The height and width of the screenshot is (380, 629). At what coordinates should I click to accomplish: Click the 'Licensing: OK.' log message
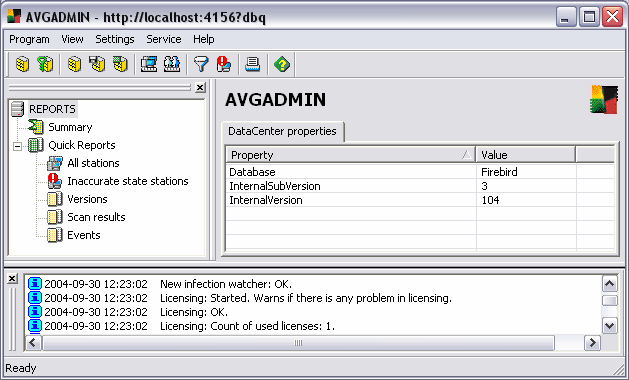coord(194,312)
